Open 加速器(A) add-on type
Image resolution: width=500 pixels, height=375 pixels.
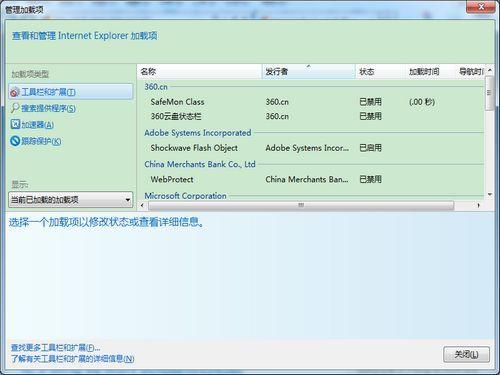coord(38,125)
